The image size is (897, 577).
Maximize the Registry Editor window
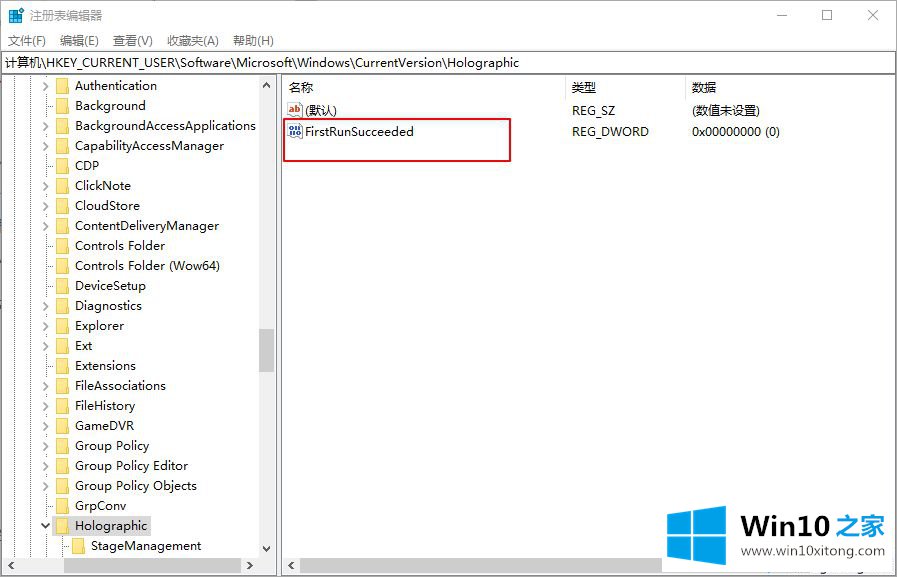(827, 15)
